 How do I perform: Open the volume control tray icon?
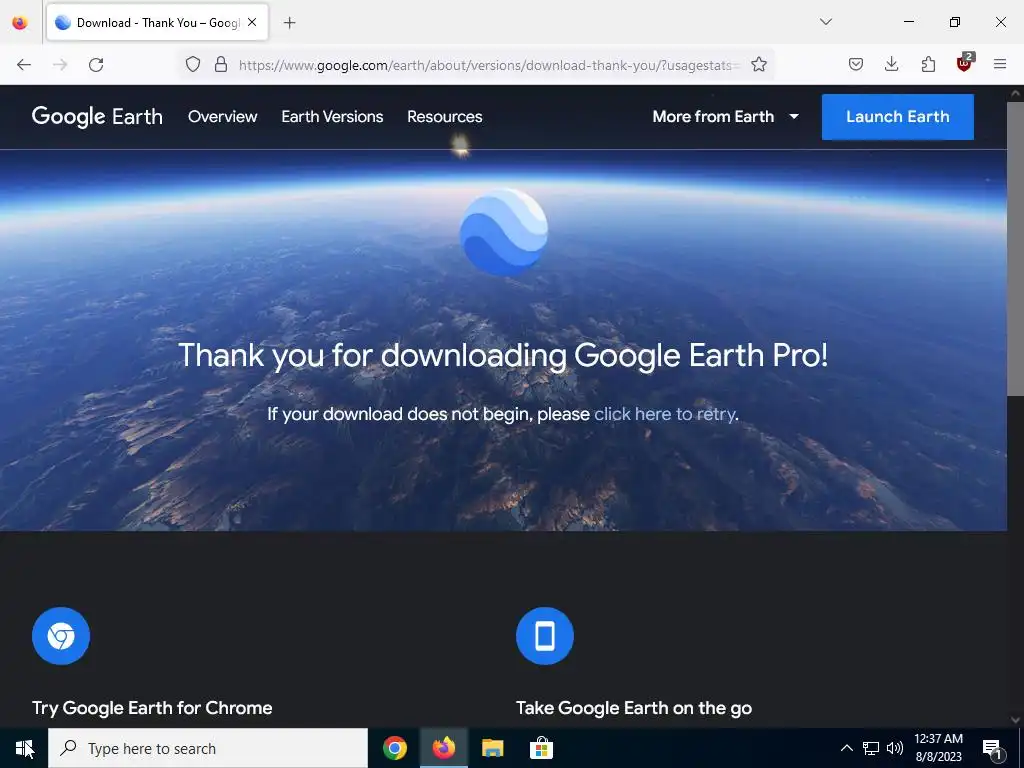[895, 748]
